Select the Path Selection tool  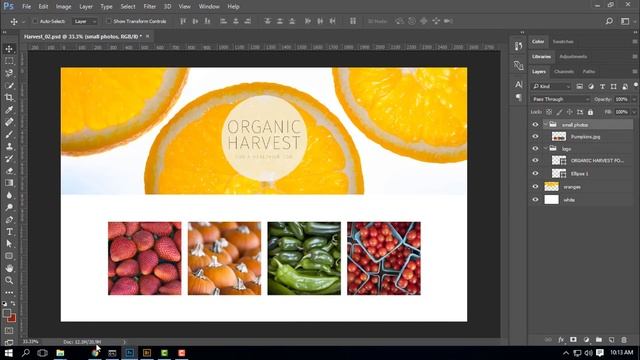[x=9, y=244]
